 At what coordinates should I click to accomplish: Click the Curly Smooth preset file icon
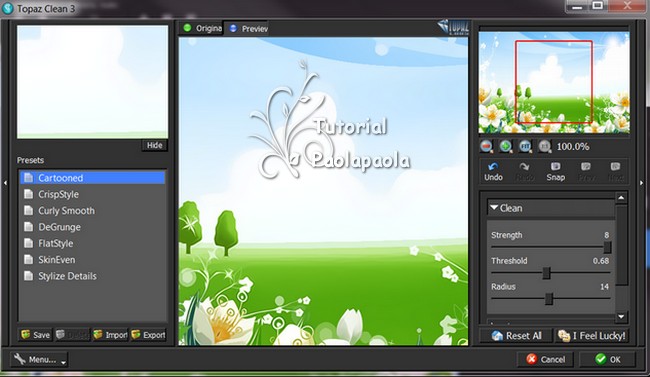pyautogui.click(x=29, y=210)
